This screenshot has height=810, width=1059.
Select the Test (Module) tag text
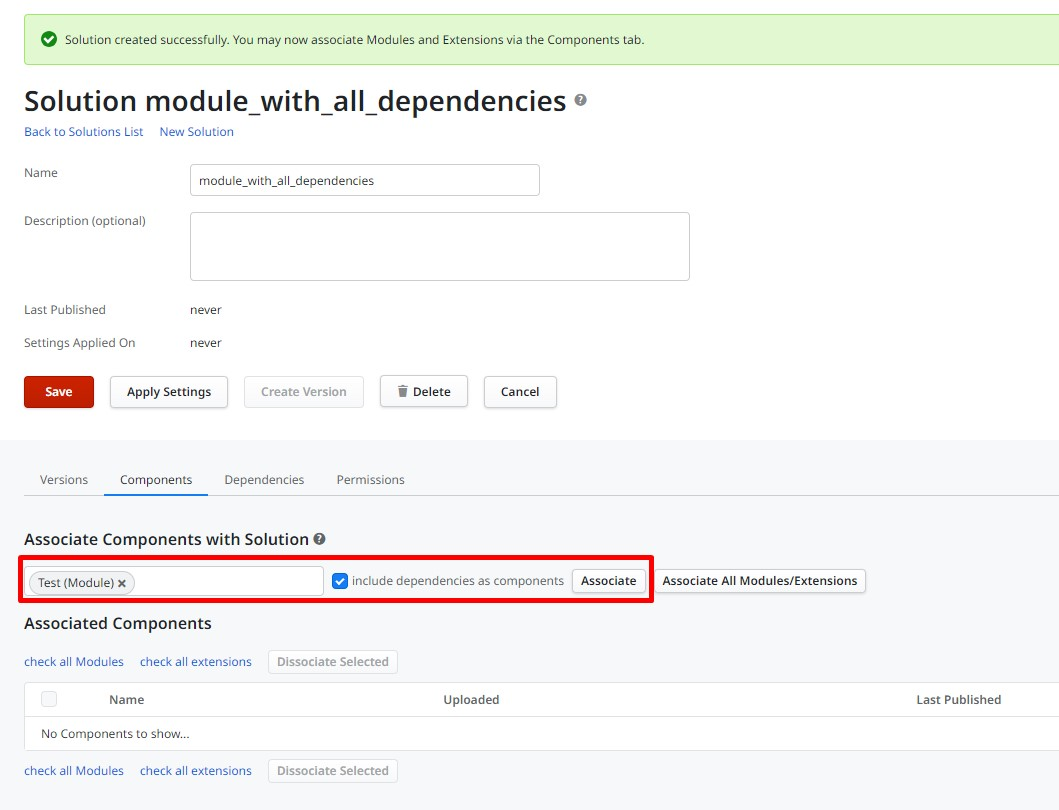76,583
